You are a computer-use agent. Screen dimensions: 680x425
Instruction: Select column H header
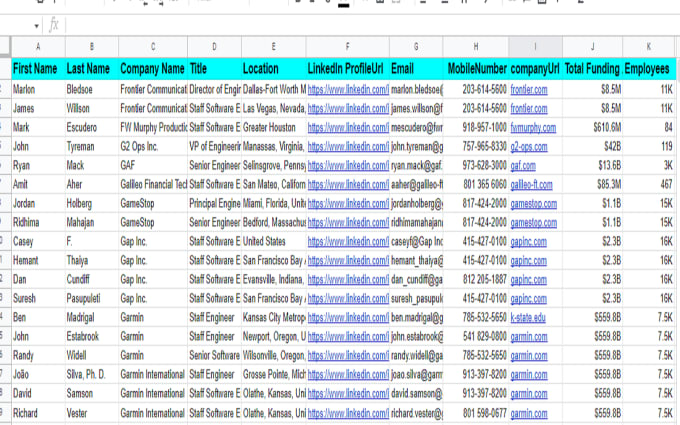point(476,46)
